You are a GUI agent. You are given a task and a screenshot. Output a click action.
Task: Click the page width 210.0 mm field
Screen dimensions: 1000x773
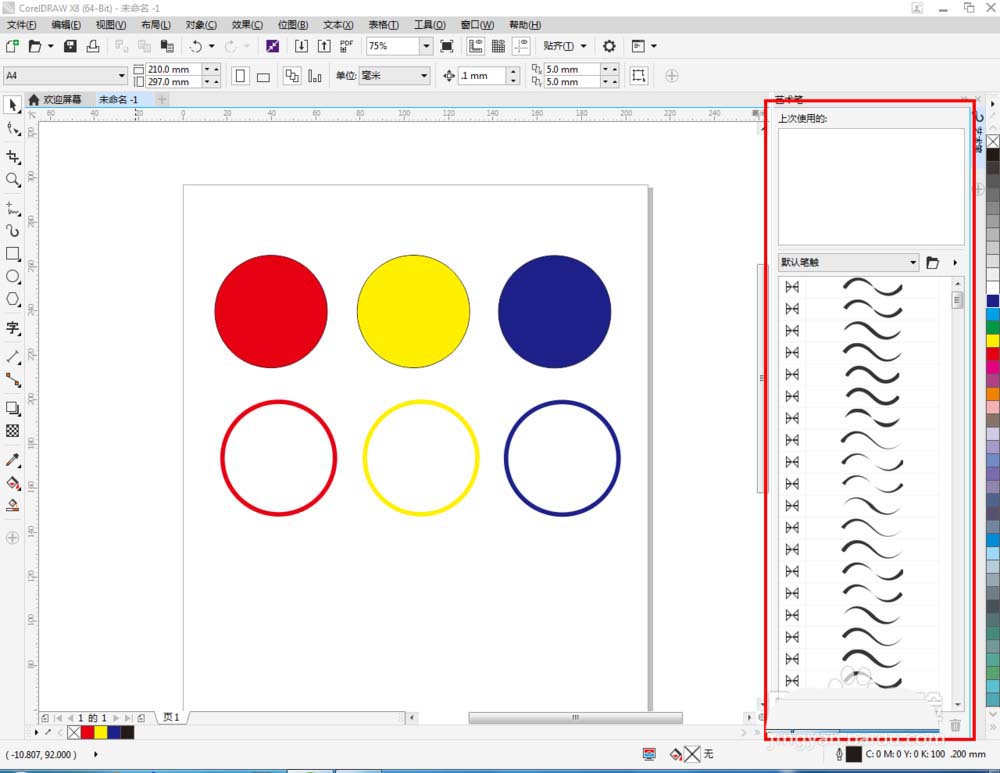tap(174, 69)
